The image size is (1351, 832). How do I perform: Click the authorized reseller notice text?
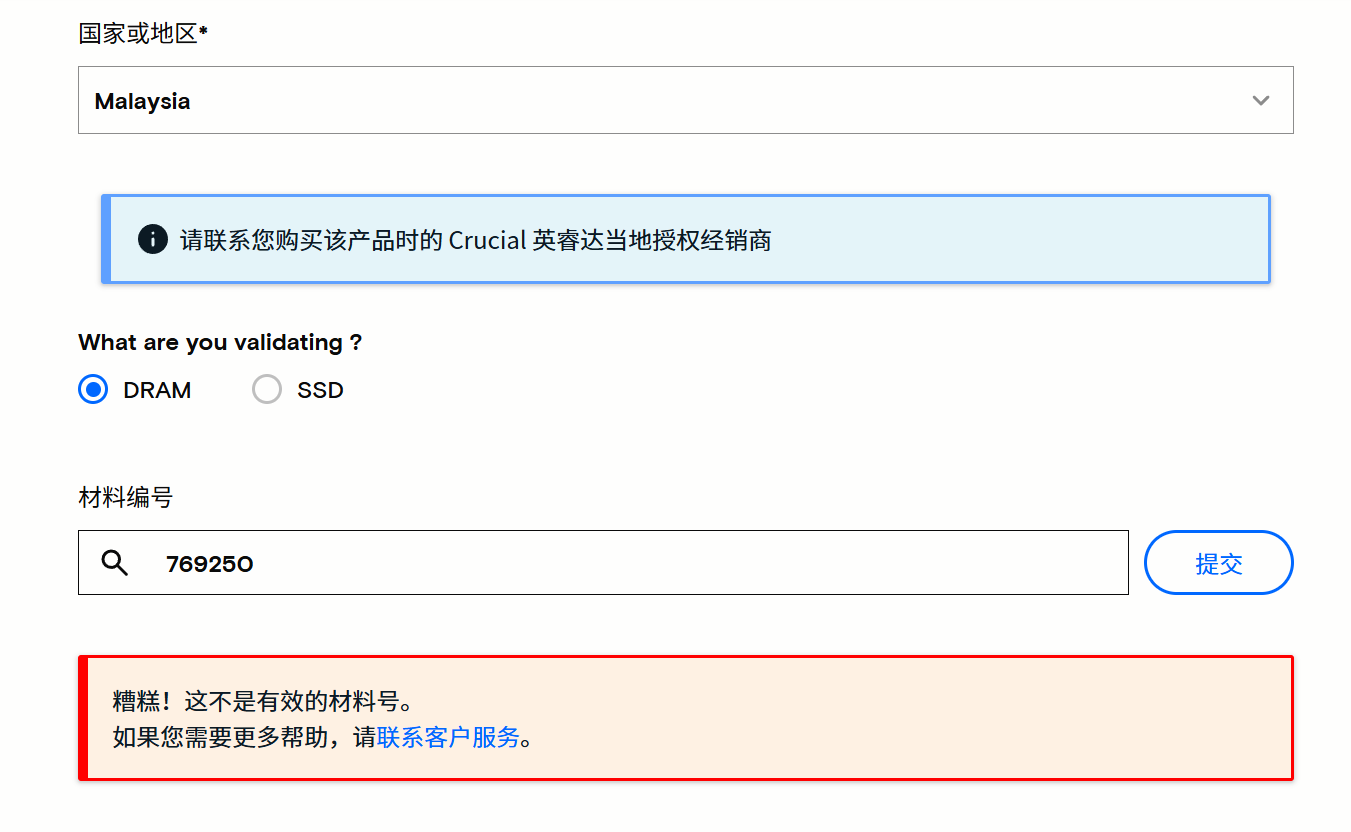(475, 240)
